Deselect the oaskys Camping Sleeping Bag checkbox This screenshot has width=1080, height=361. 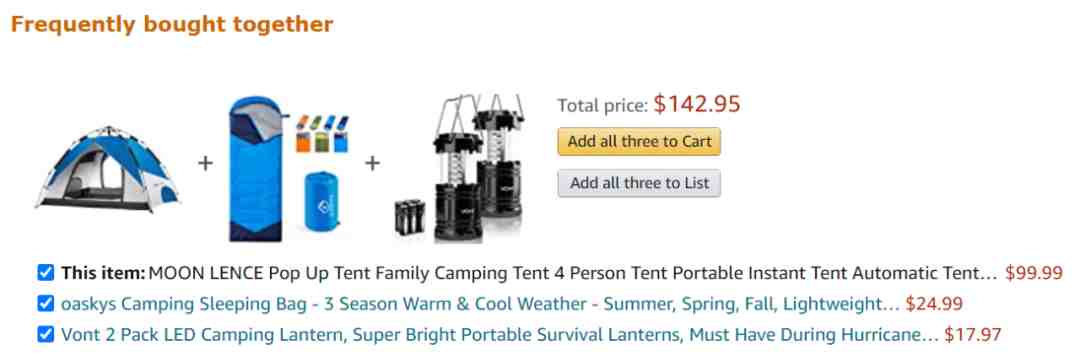click(x=45, y=304)
